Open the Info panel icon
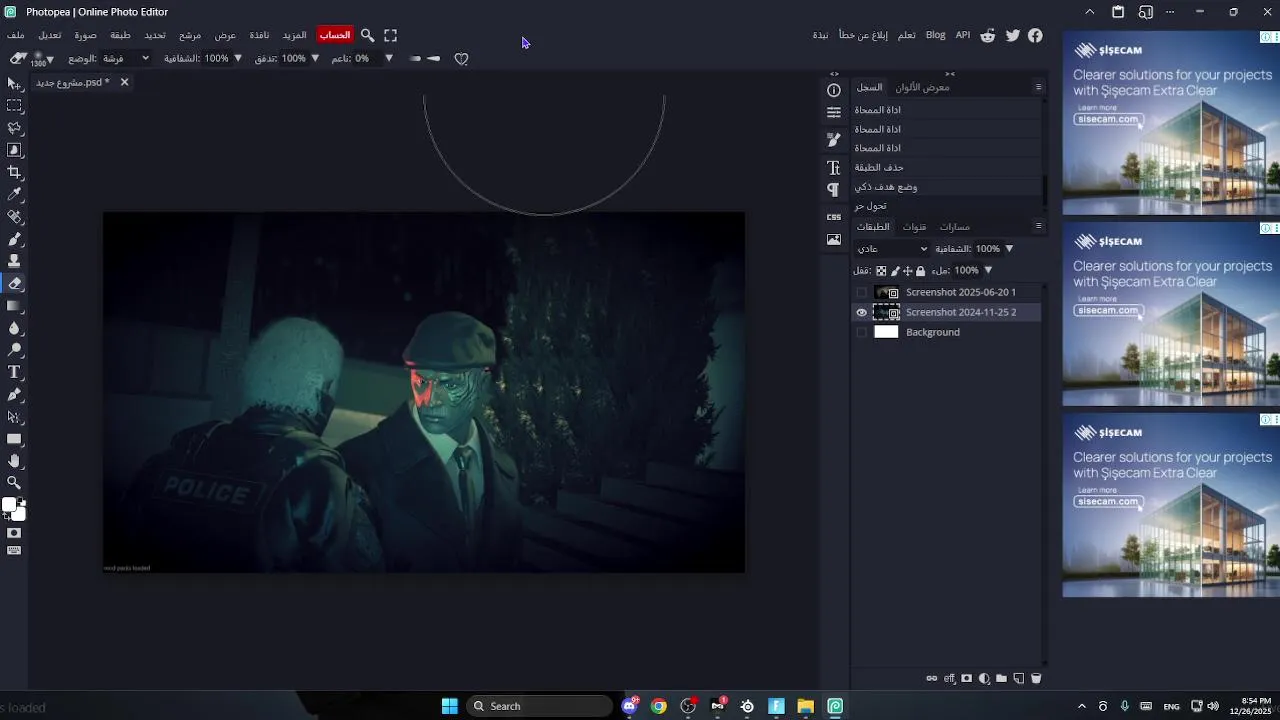1280x720 pixels. pos(834,90)
